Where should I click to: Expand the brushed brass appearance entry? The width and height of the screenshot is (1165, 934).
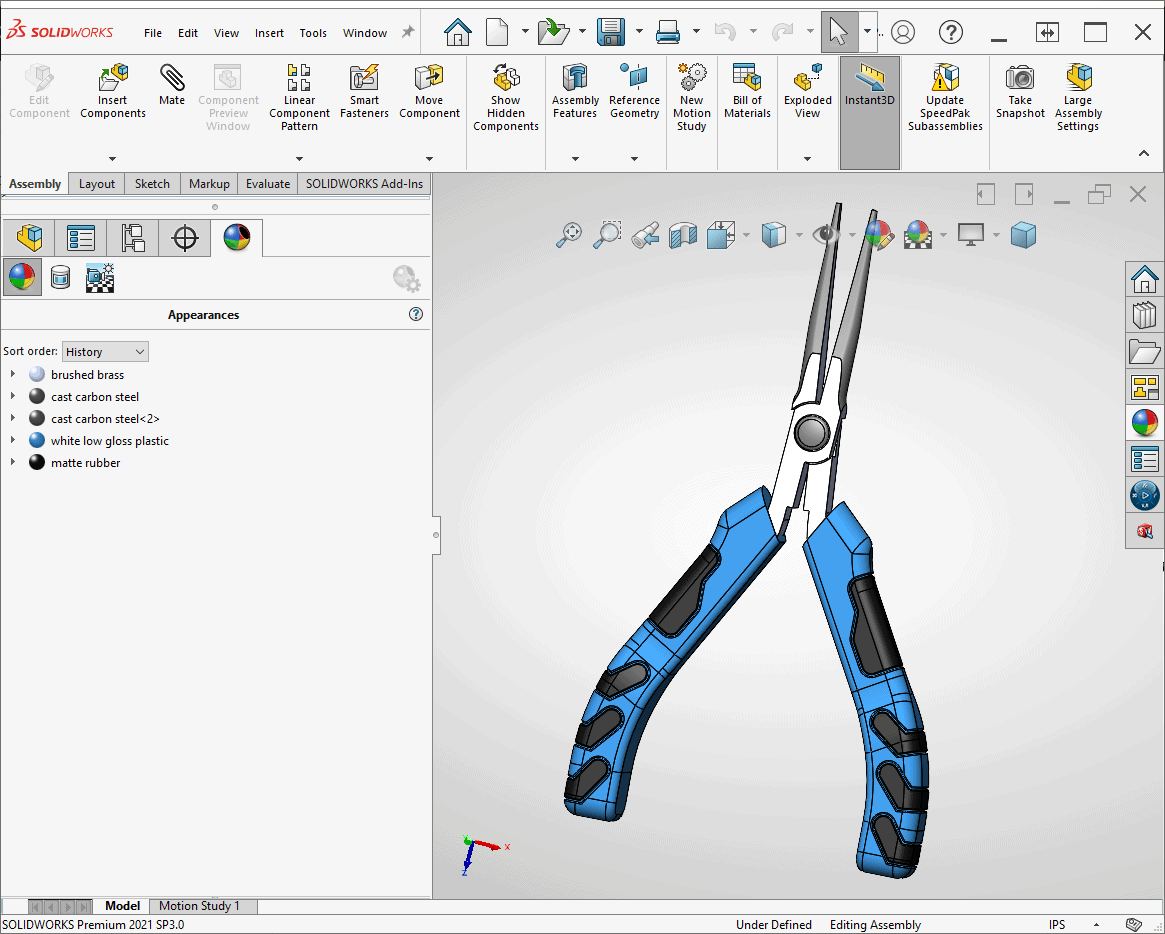tap(11, 374)
